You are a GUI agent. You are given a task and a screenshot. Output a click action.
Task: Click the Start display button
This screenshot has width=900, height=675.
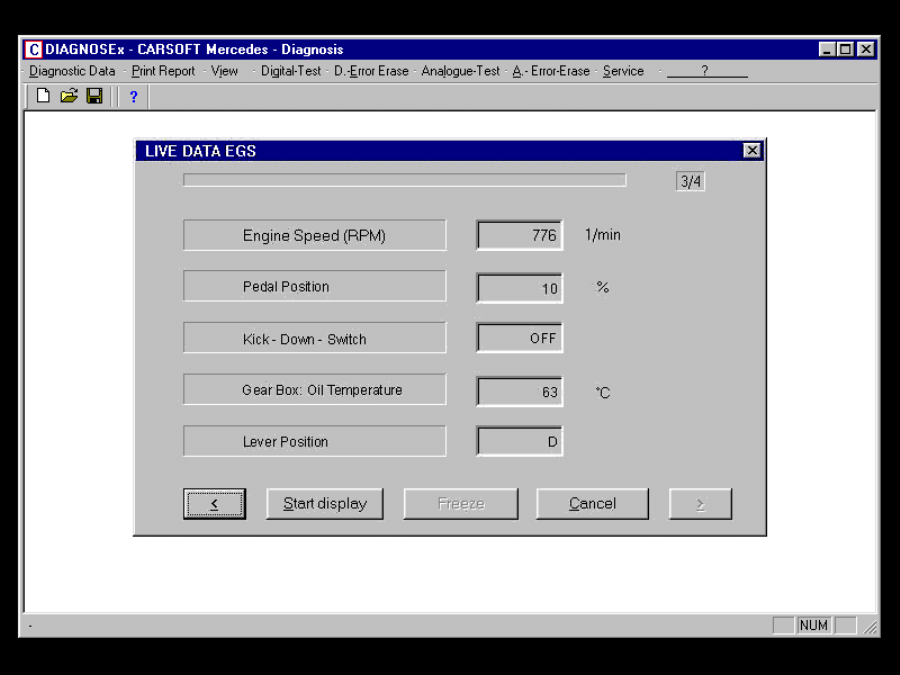(x=325, y=503)
